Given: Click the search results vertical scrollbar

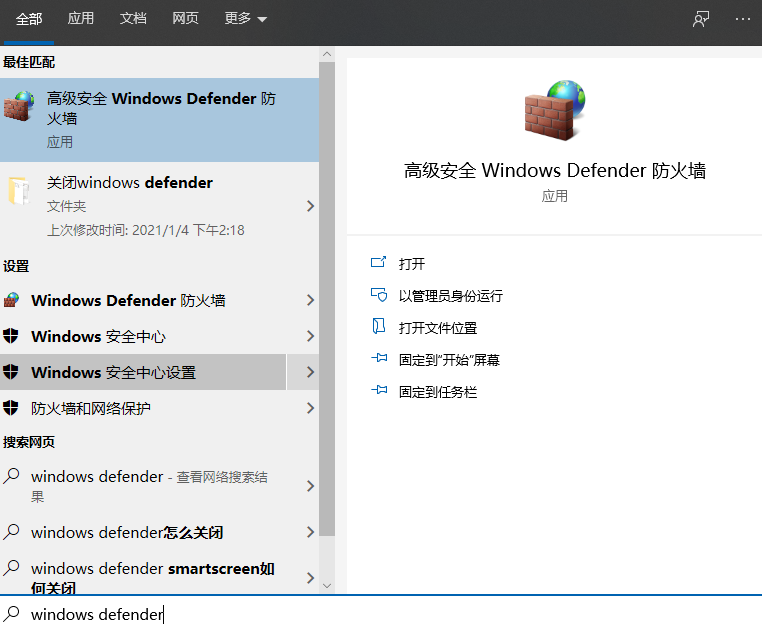Looking at the screenshot, I should pos(327,300).
